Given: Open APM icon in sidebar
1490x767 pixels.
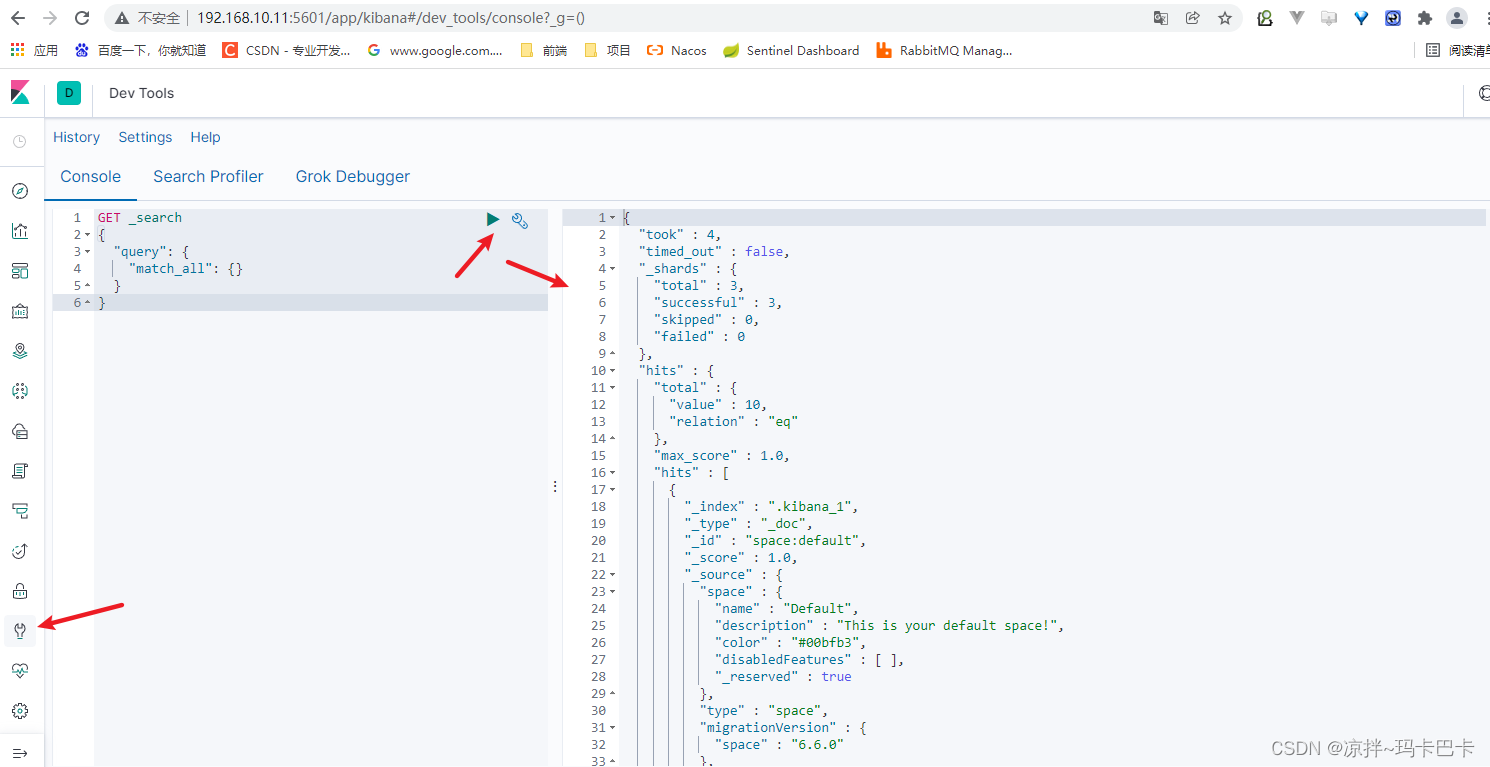Looking at the screenshot, I should pos(20,511).
